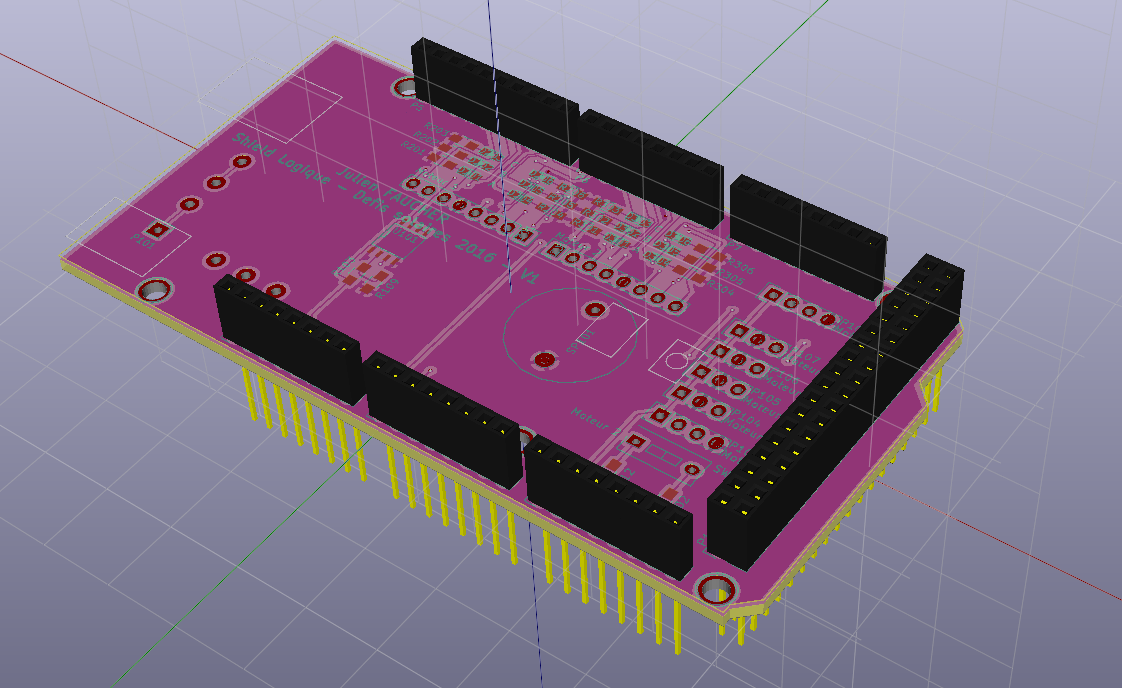
Task: Click the rear-left black pin header
Action: tap(495, 98)
